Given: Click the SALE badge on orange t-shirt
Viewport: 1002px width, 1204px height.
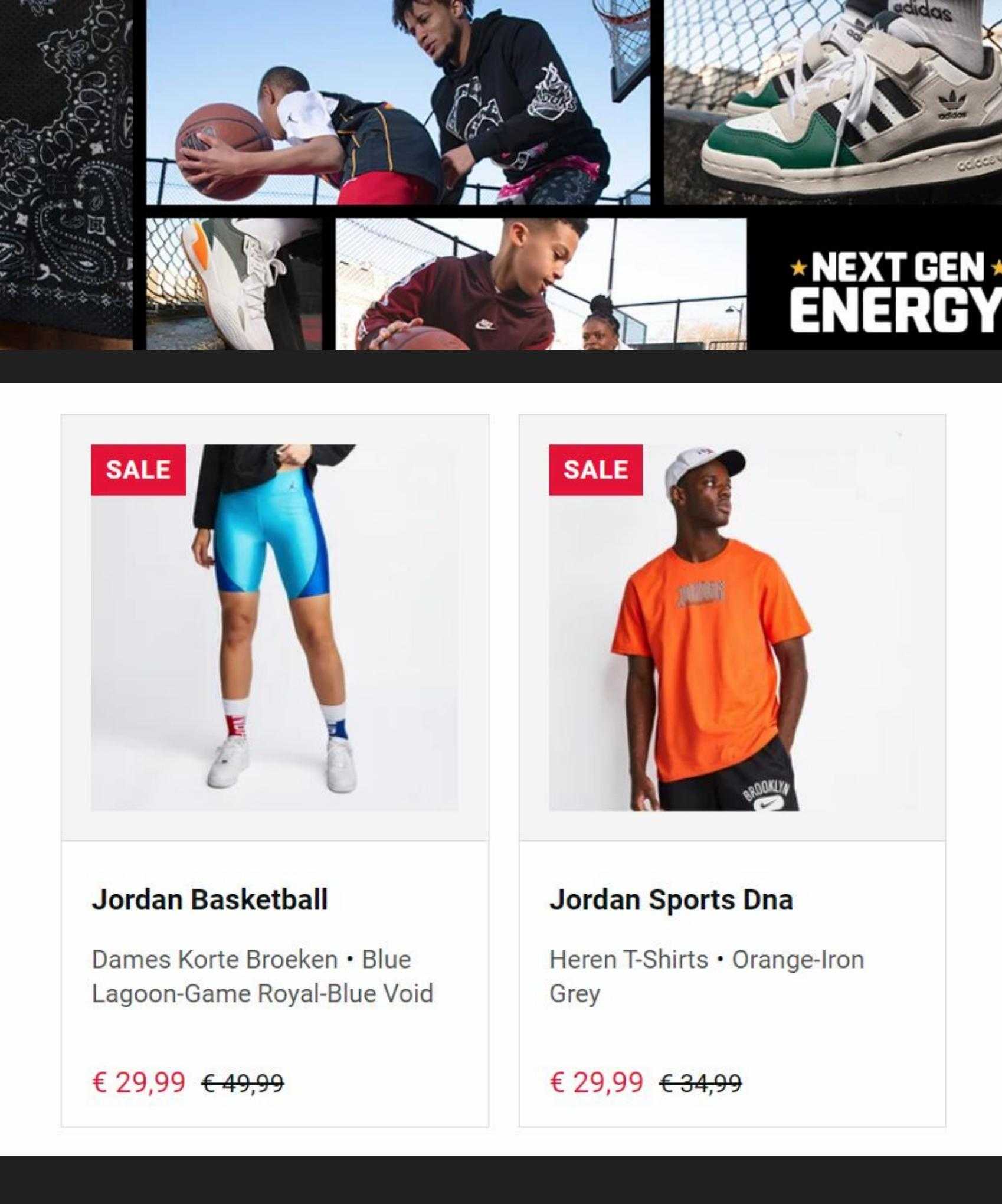Looking at the screenshot, I should [x=595, y=470].
